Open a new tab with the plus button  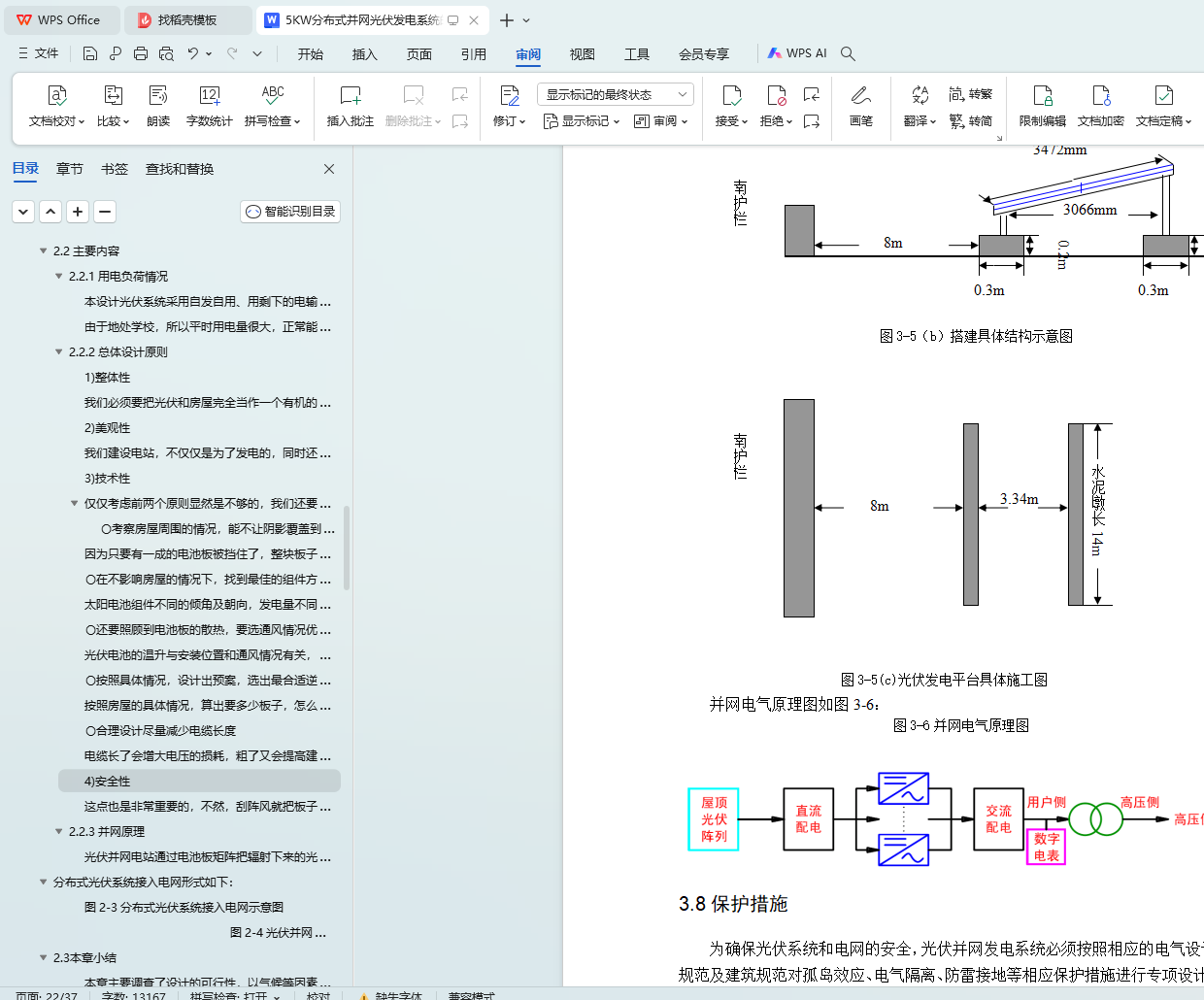pyautogui.click(x=506, y=19)
